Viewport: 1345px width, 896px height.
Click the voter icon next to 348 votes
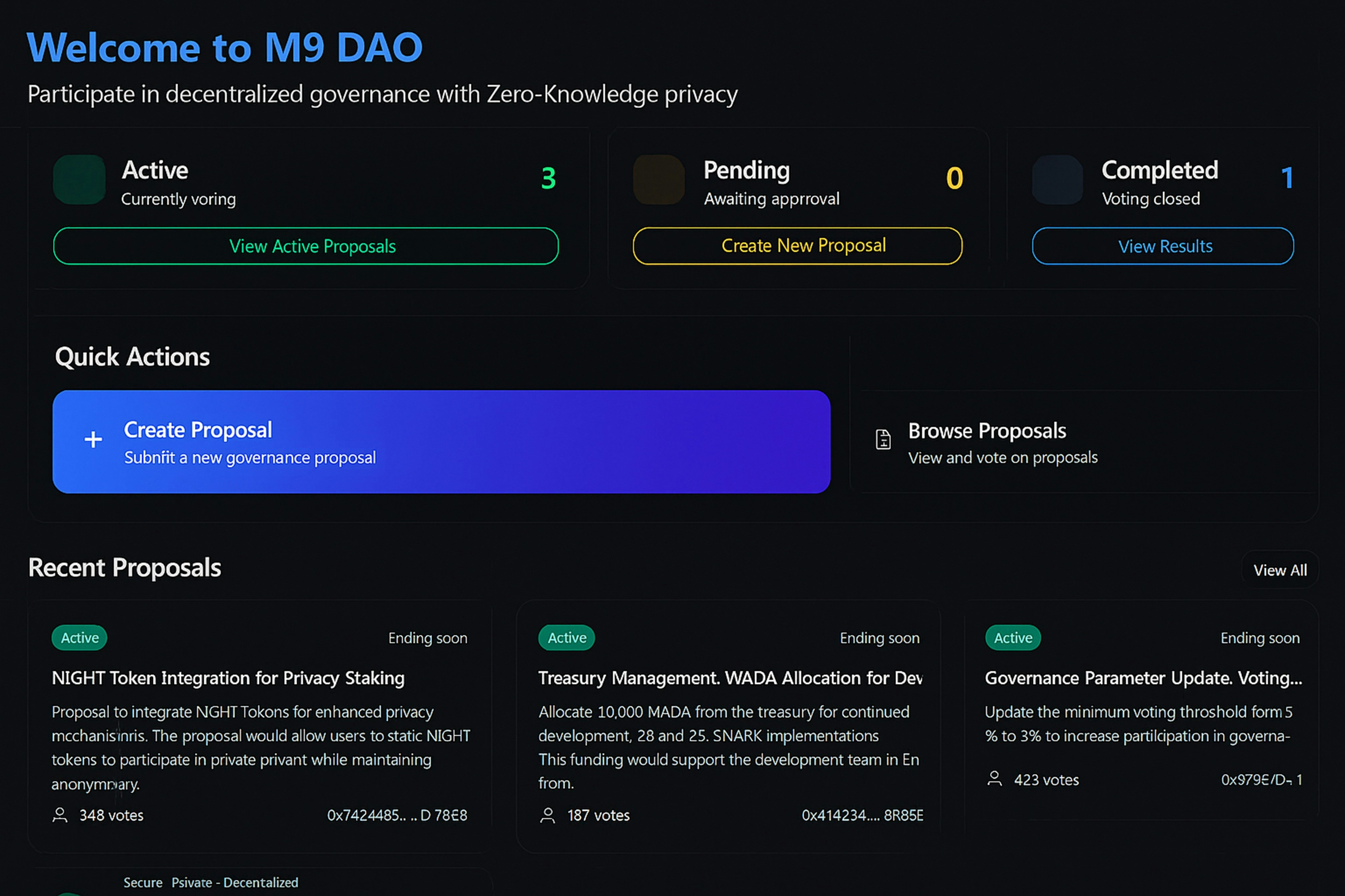(x=60, y=815)
